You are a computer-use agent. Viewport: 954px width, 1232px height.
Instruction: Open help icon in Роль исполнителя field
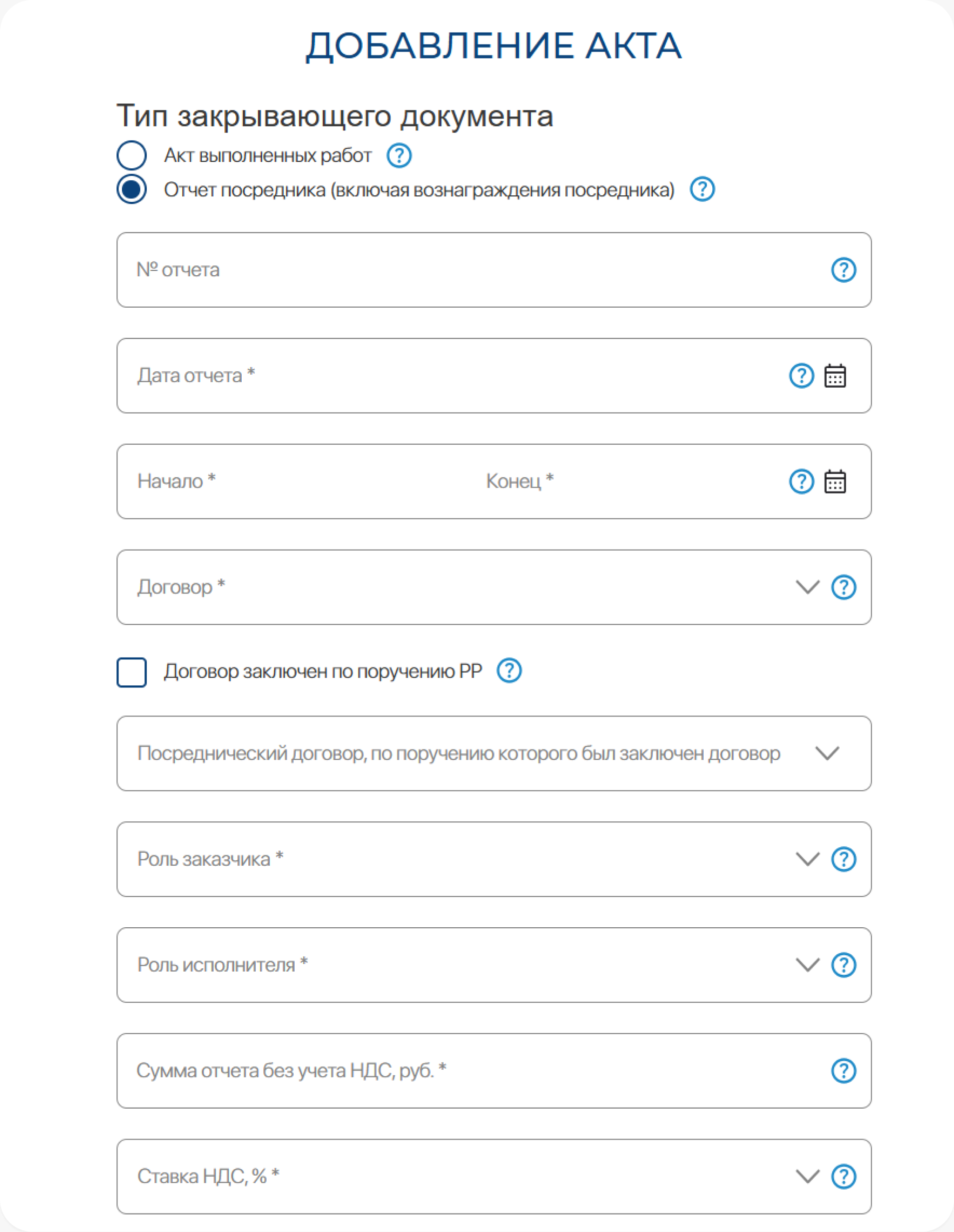pyautogui.click(x=844, y=965)
